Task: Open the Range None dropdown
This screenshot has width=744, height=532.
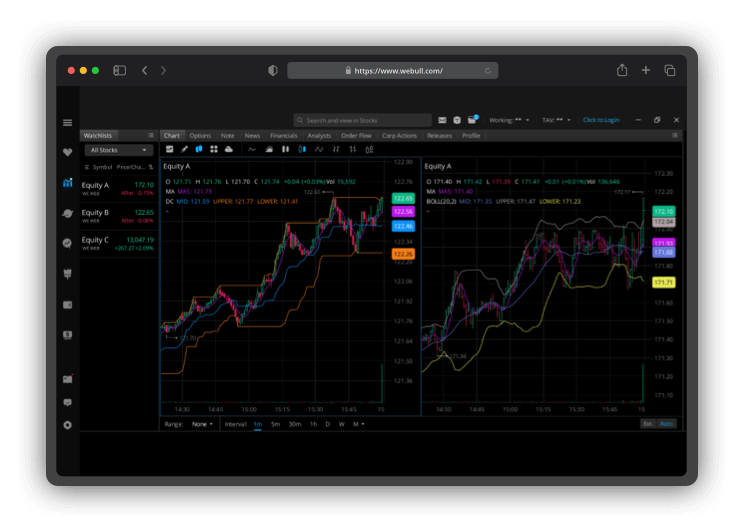Action: click(202, 424)
